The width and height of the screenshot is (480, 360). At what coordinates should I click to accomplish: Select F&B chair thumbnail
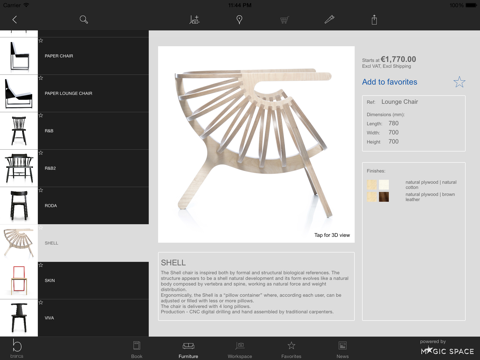pos(19,131)
